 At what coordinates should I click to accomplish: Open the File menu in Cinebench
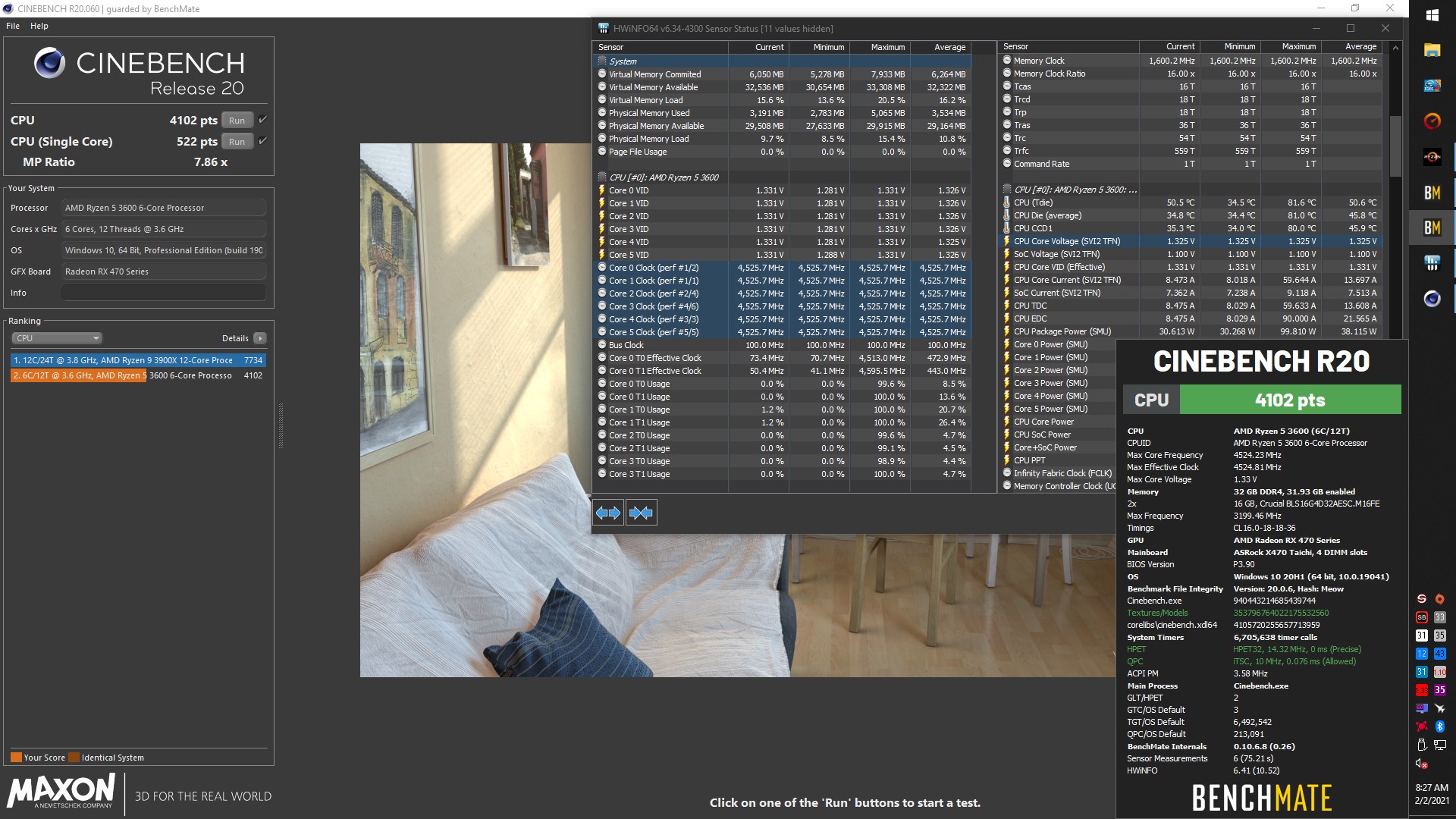(x=13, y=26)
